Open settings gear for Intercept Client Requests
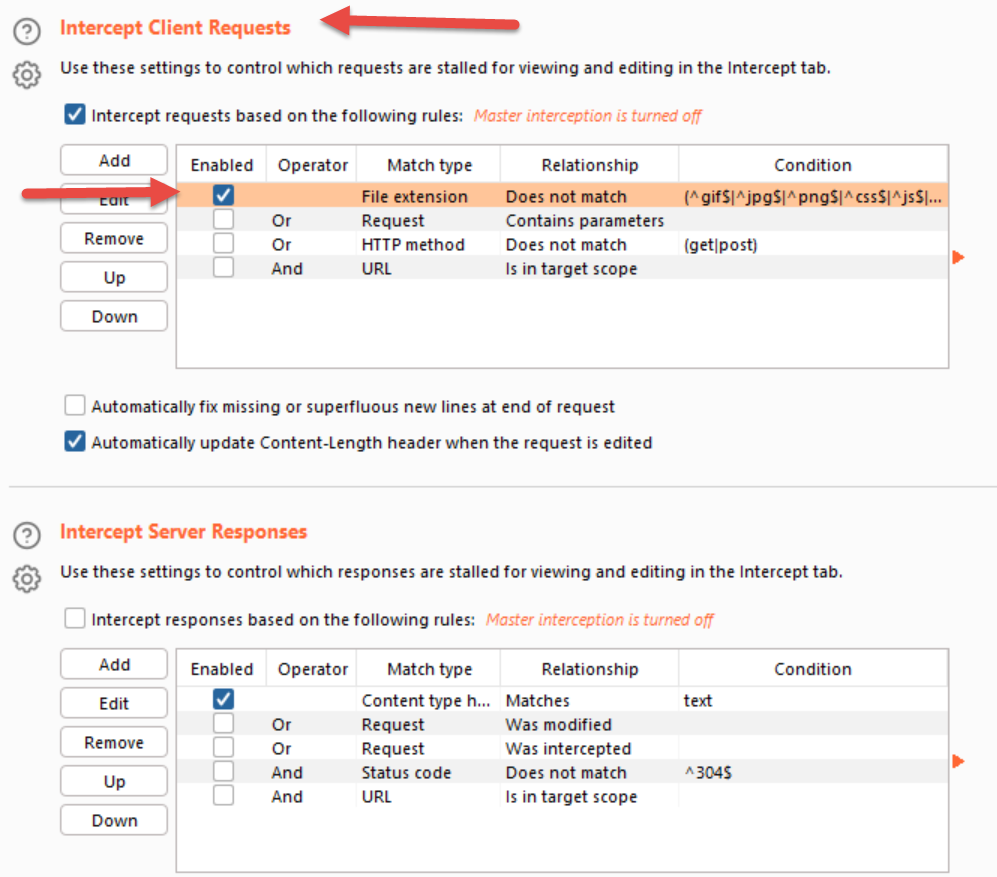997x877 pixels. point(26,75)
